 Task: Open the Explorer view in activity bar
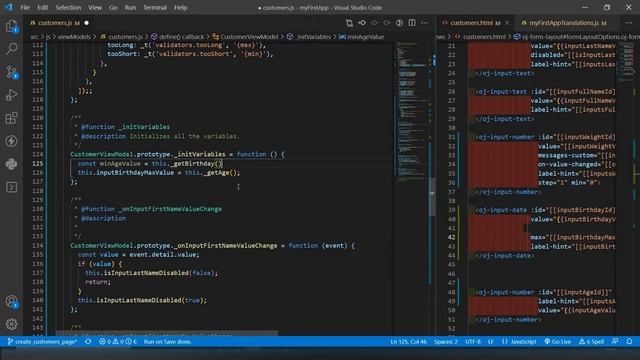click(x=11, y=27)
